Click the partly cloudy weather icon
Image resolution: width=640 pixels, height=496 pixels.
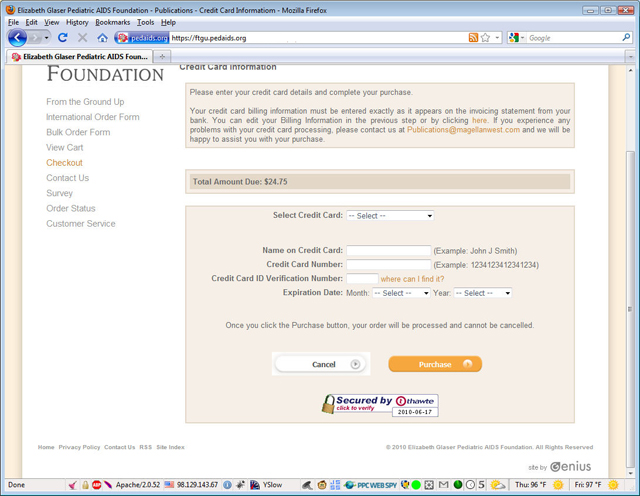coord(498,485)
